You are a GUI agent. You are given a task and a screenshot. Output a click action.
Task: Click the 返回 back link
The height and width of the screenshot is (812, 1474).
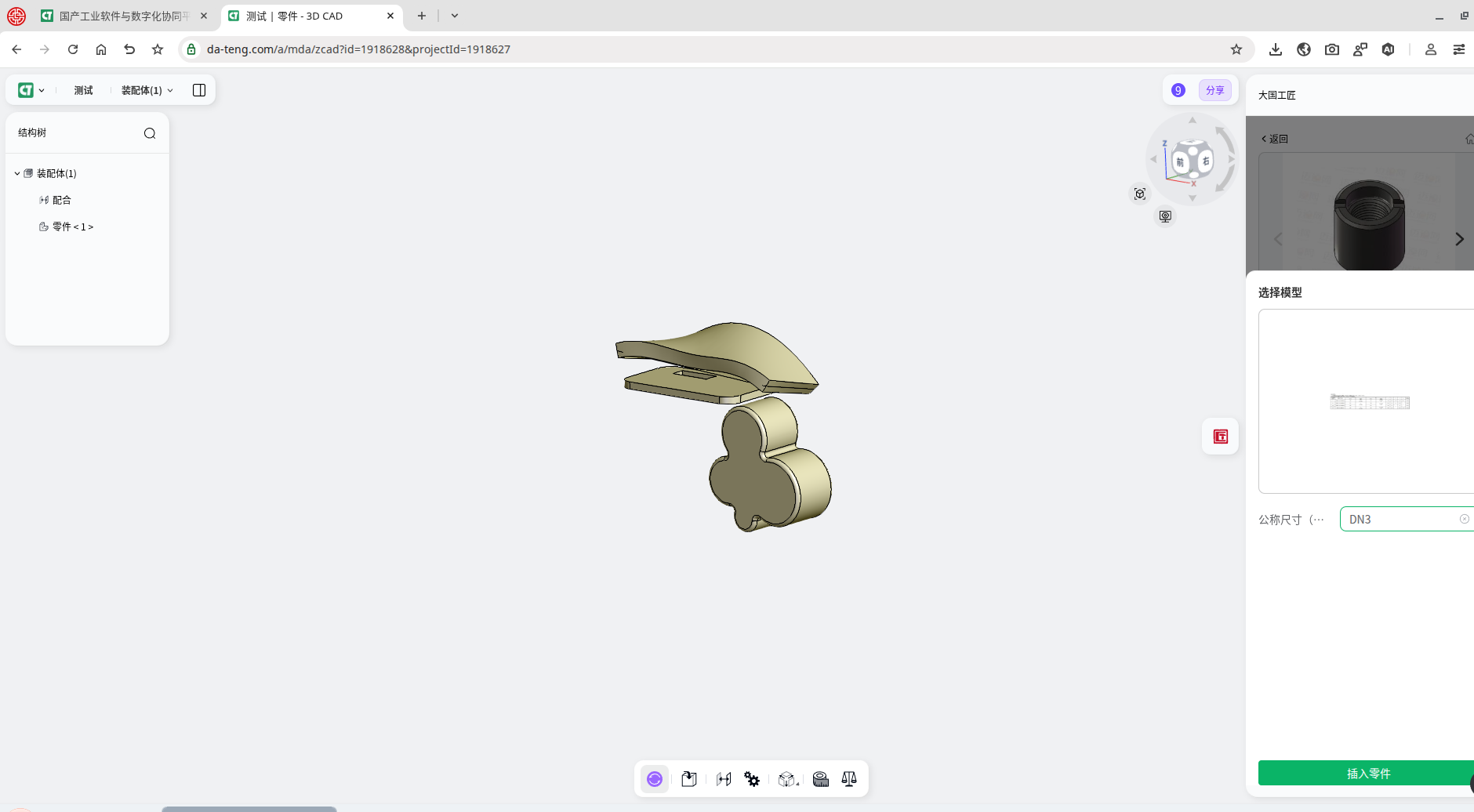1275,139
